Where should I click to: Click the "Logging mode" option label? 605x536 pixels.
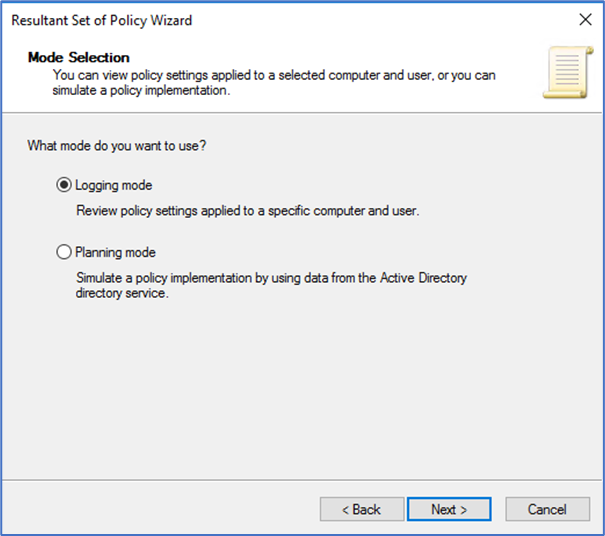tap(114, 185)
